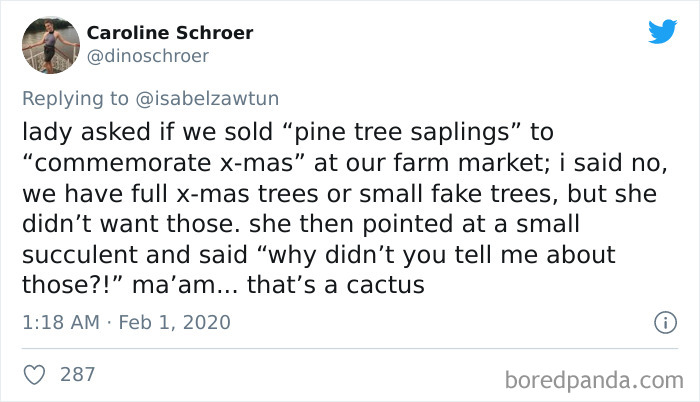This screenshot has height=402, width=700.
Task: Click the Twitter bird logo
Action: (661, 33)
